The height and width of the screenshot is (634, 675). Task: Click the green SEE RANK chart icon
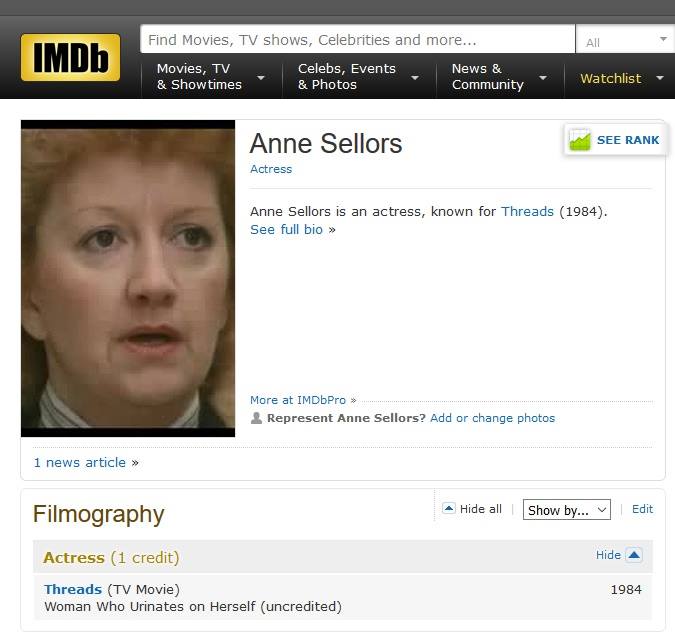point(579,140)
